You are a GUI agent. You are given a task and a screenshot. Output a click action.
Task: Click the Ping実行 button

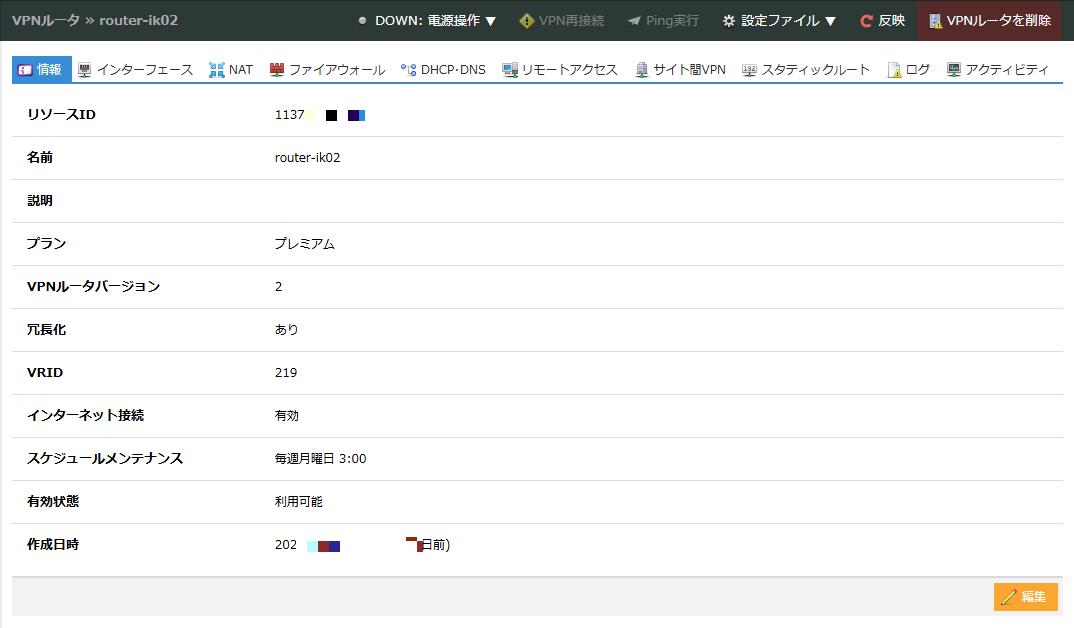click(x=663, y=21)
